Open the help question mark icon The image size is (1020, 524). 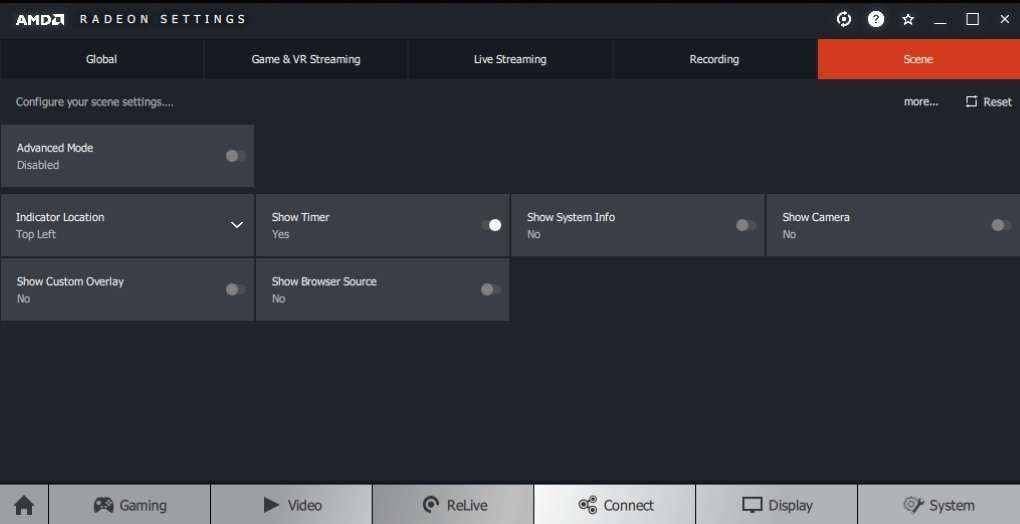coord(876,20)
